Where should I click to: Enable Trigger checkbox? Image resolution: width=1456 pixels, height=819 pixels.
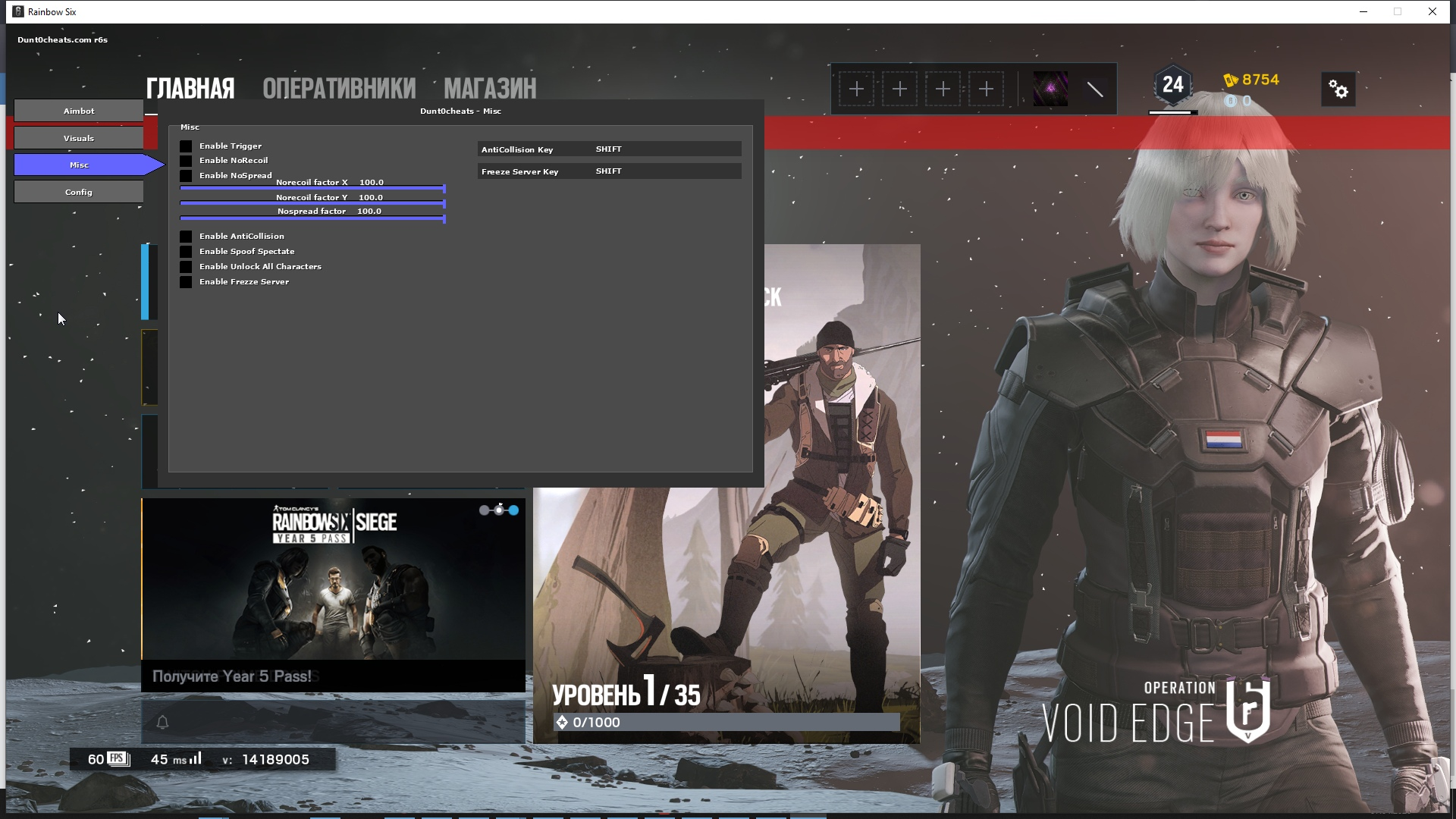point(186,146)
